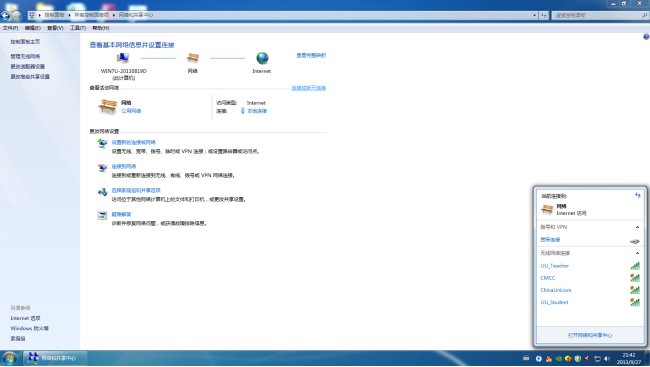The height and width of the screenshot is (367, 650).
Task: Open Control Panel Home link in sidebar
Action: (25, 42)
